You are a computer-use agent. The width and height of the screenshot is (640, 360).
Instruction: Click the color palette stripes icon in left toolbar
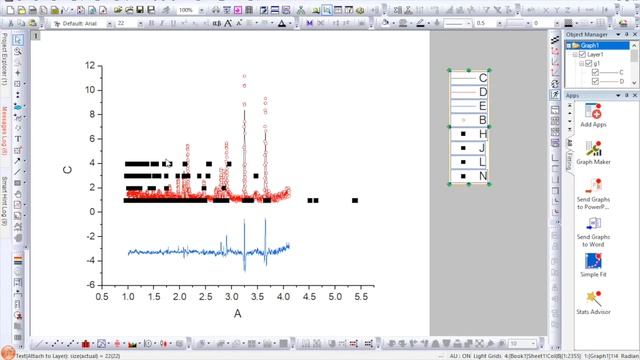[x=18, y=260]
